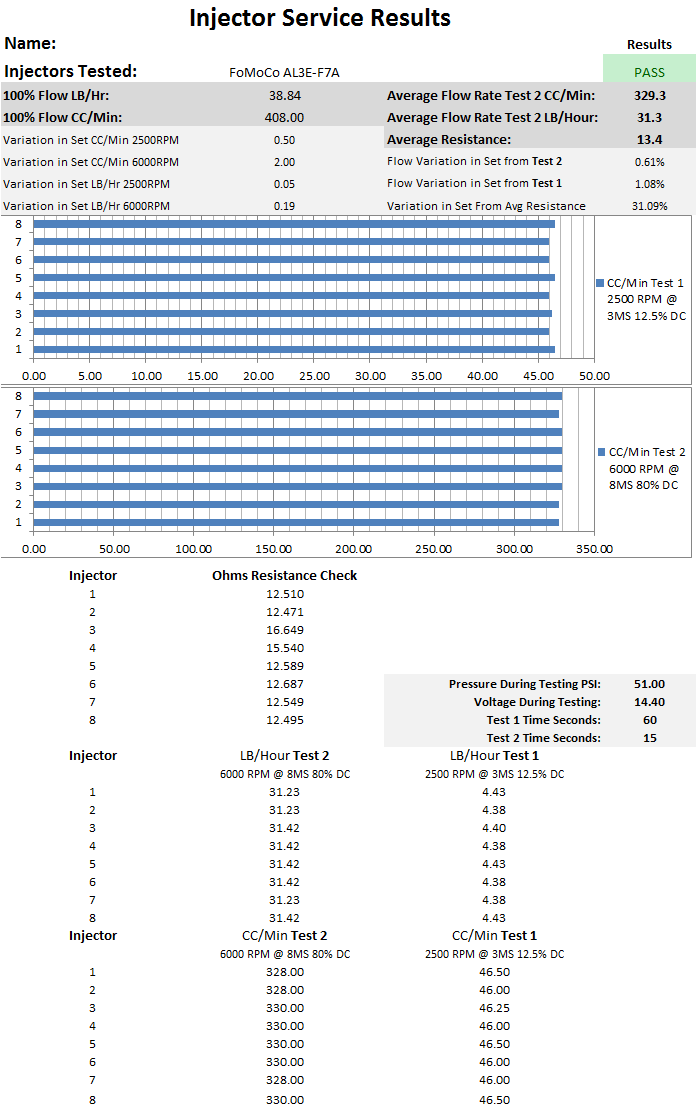Screen dimensions: 696x1109
Task: Click the 'Results' column header
Action: pyautogui.click(x=649, y=45)
